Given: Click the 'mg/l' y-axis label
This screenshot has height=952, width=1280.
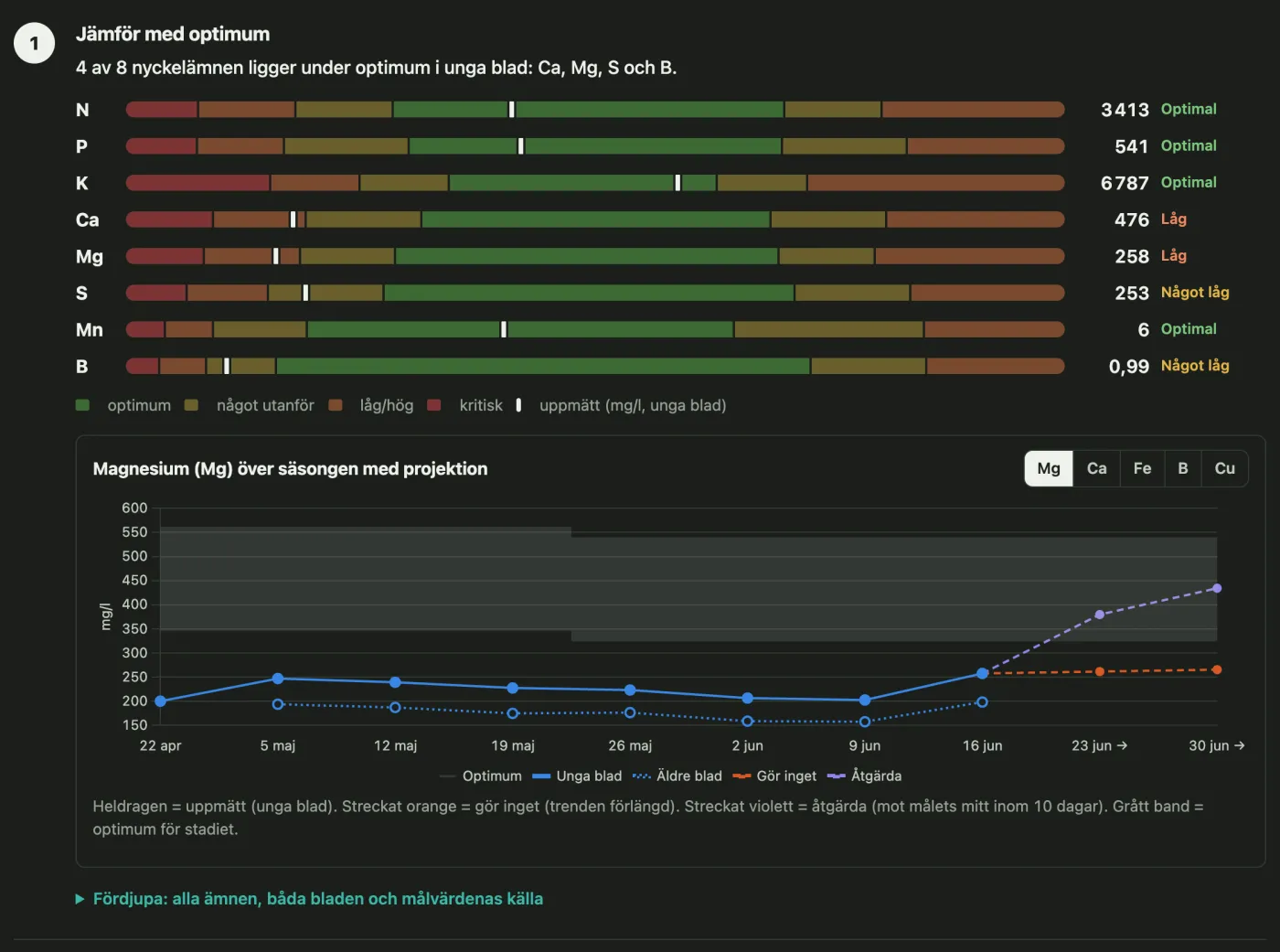Looking at the screenshot, I should 106,616.
